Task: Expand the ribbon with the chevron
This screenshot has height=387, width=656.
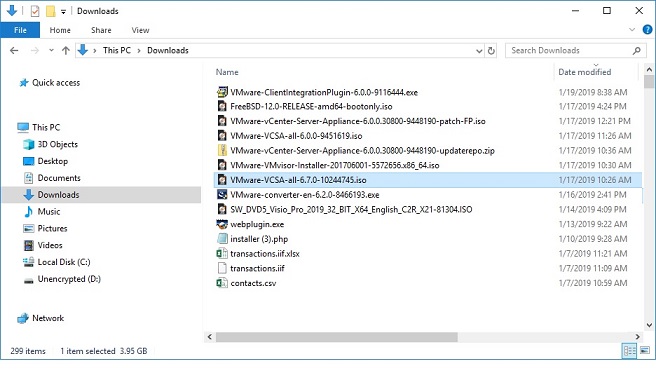Action: click(x=632, y=30)
